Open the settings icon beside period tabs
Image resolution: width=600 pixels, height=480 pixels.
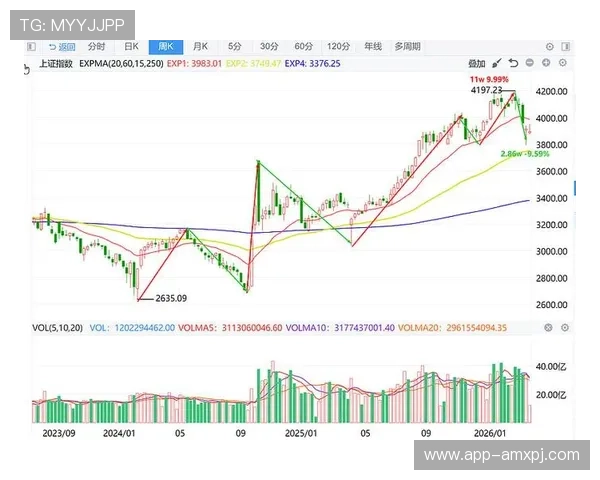[x=549, y=47]
